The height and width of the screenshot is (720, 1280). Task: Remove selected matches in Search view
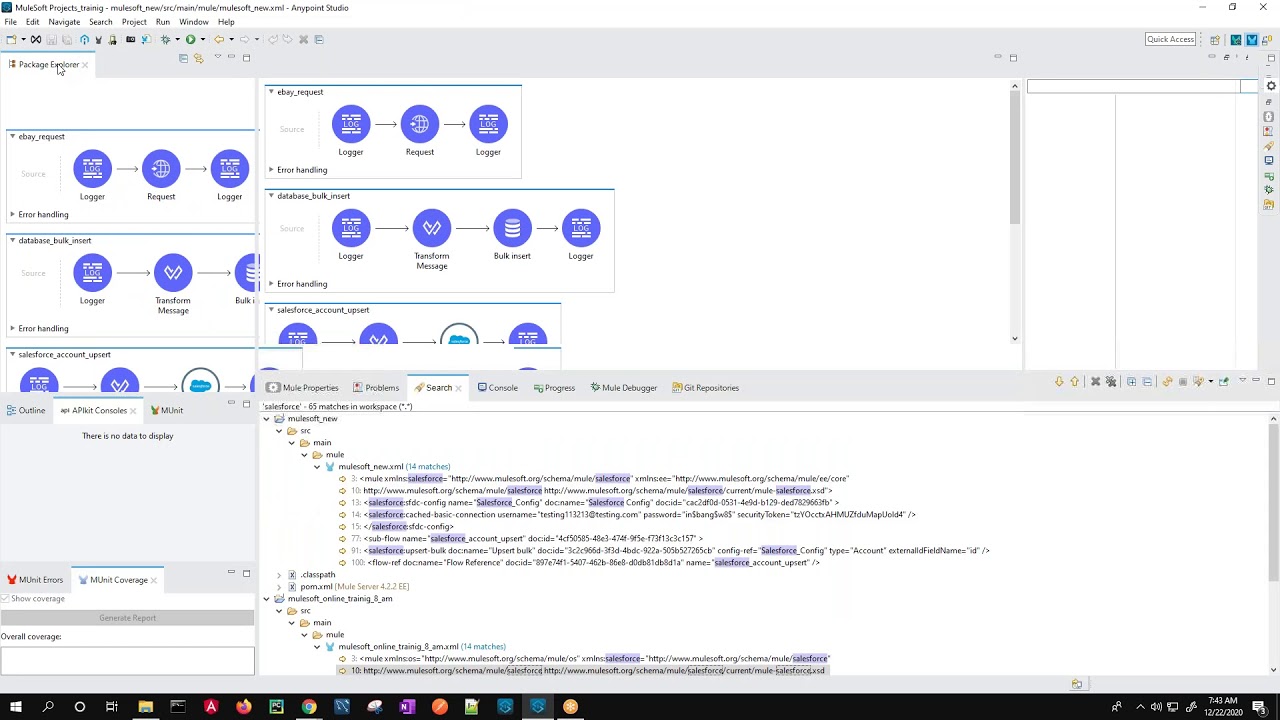pos(1096,381)
